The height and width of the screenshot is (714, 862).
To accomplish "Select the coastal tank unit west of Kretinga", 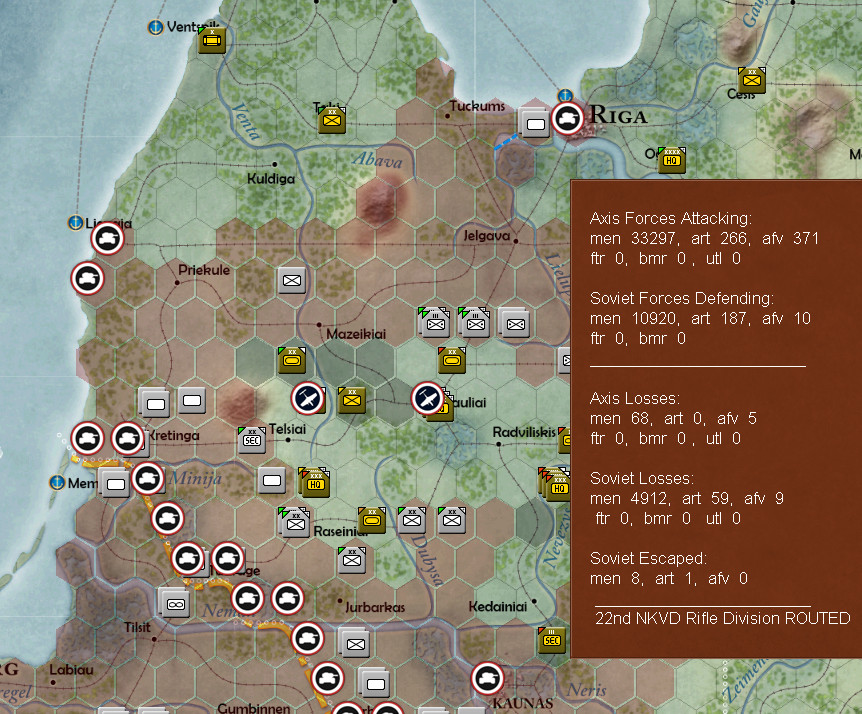I will pos(87,439).
